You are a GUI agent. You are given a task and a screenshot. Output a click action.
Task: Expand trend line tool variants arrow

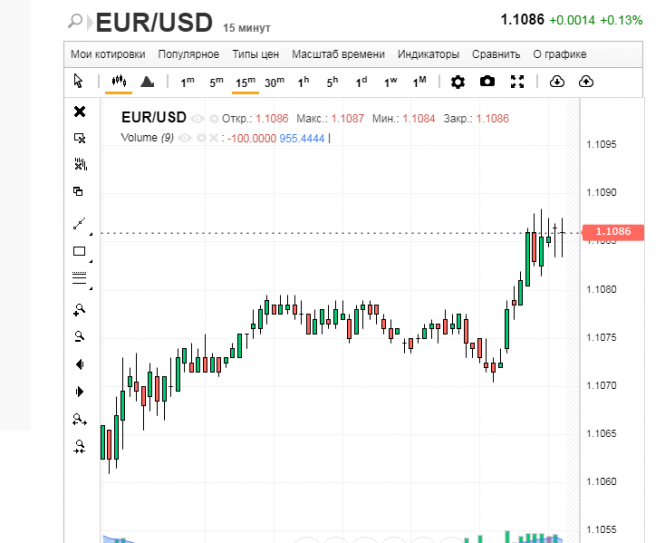(91, 234)
